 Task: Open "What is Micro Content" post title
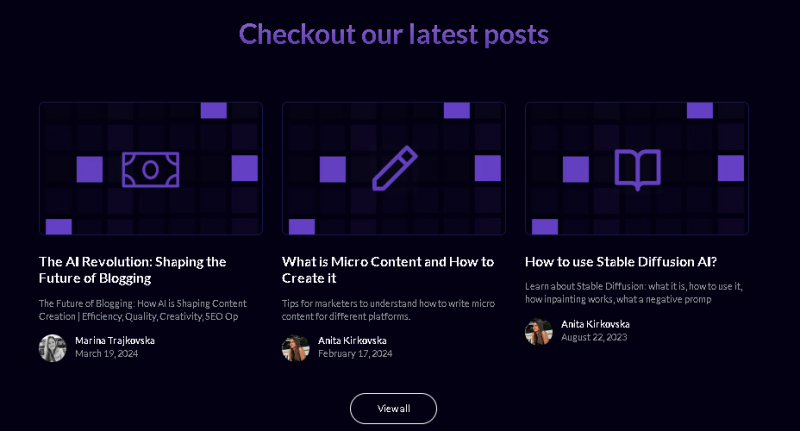coord(387,270)
